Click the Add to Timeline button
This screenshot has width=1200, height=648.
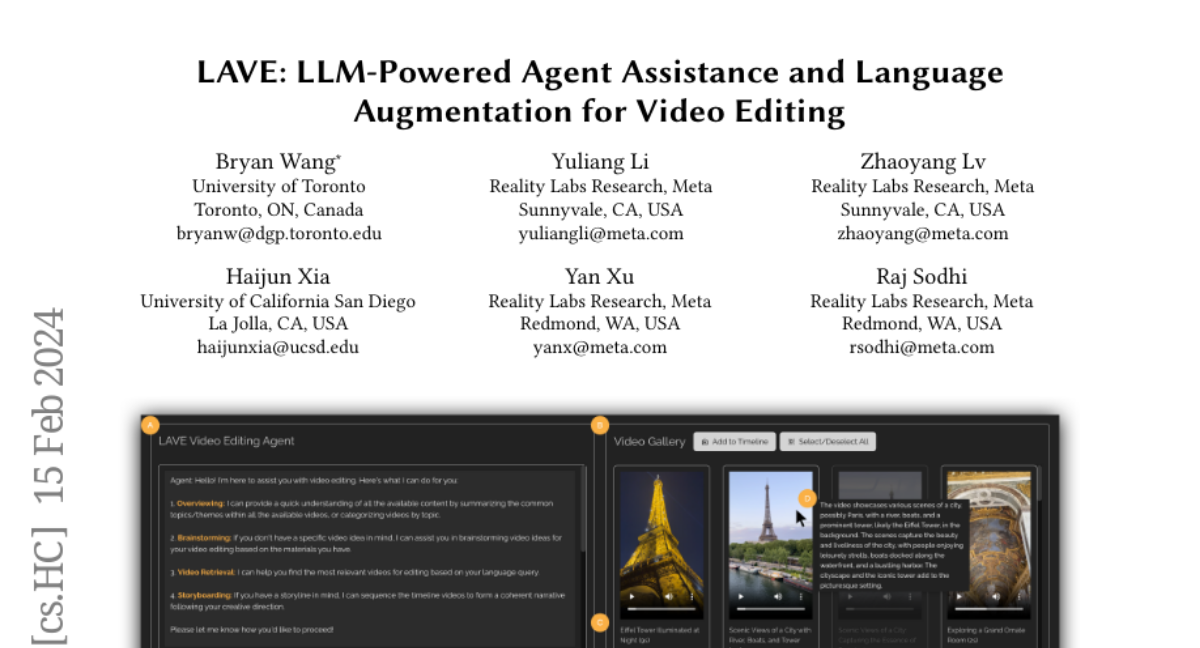(x=735, y=441)
